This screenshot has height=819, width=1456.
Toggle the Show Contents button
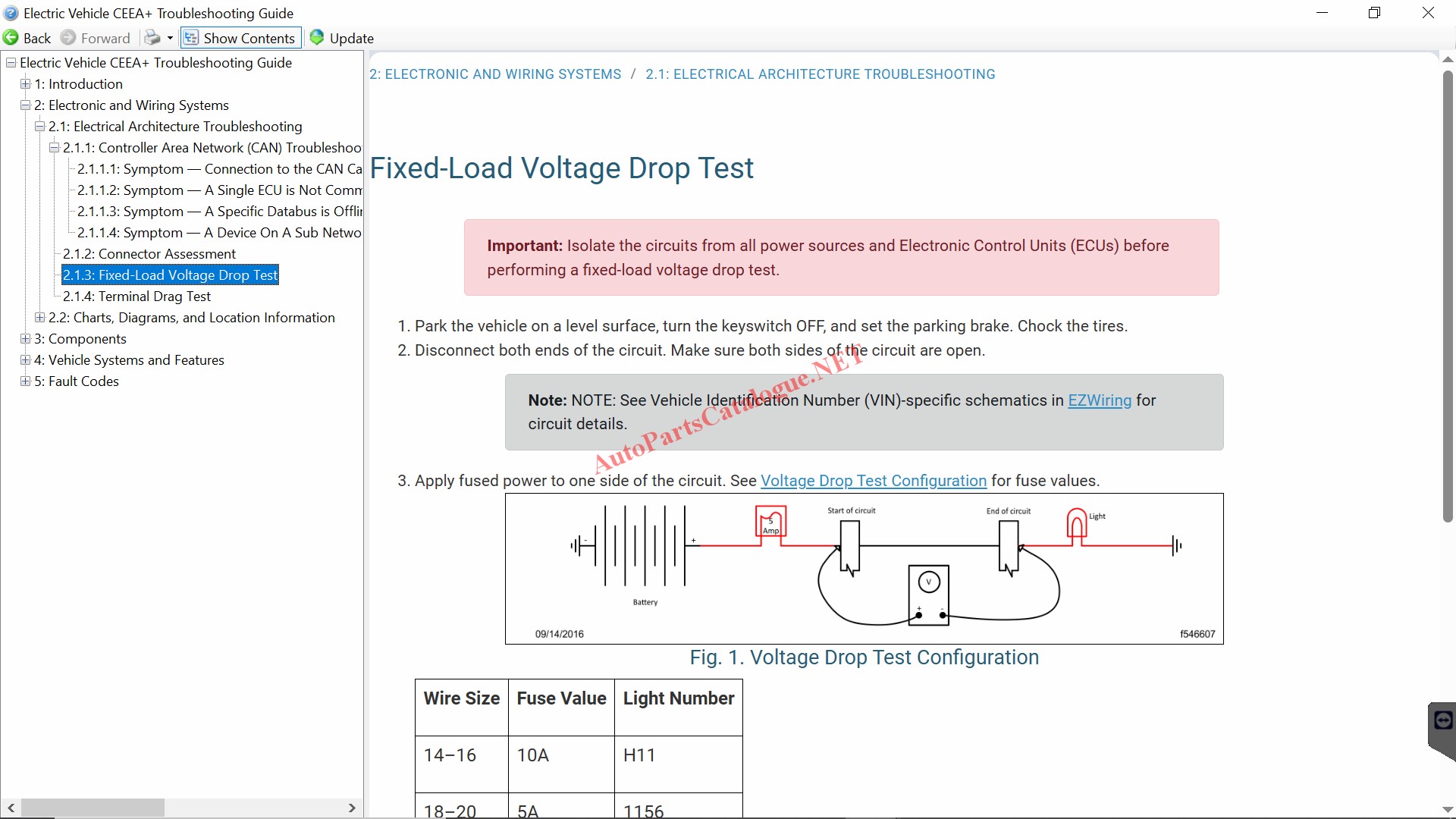(x=240, y=38)
